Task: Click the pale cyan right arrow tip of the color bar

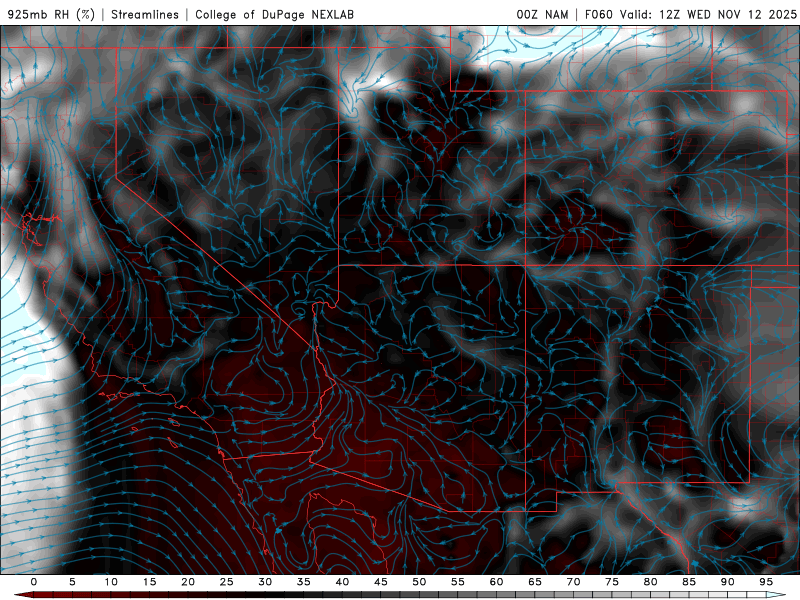Action: click(777, 595)
